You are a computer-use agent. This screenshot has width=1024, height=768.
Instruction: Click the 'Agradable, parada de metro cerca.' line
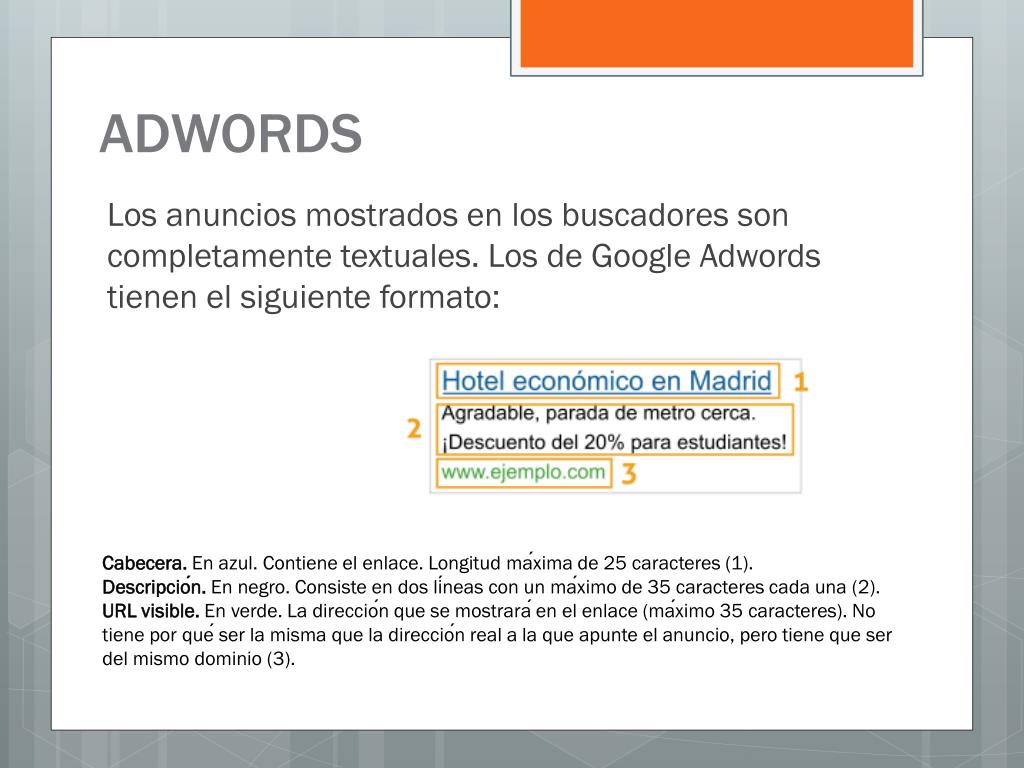pos(598,413)
